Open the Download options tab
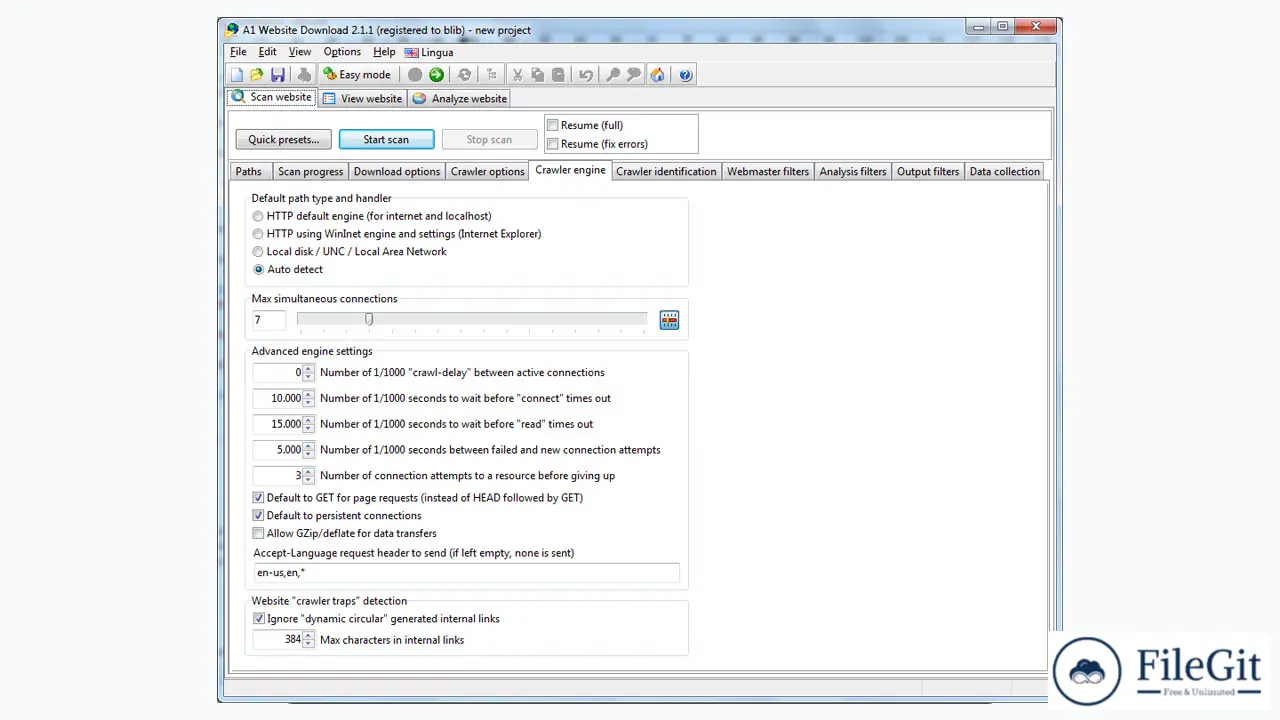This screenshot has height=720, width=1280. click(x=397, y=172)
